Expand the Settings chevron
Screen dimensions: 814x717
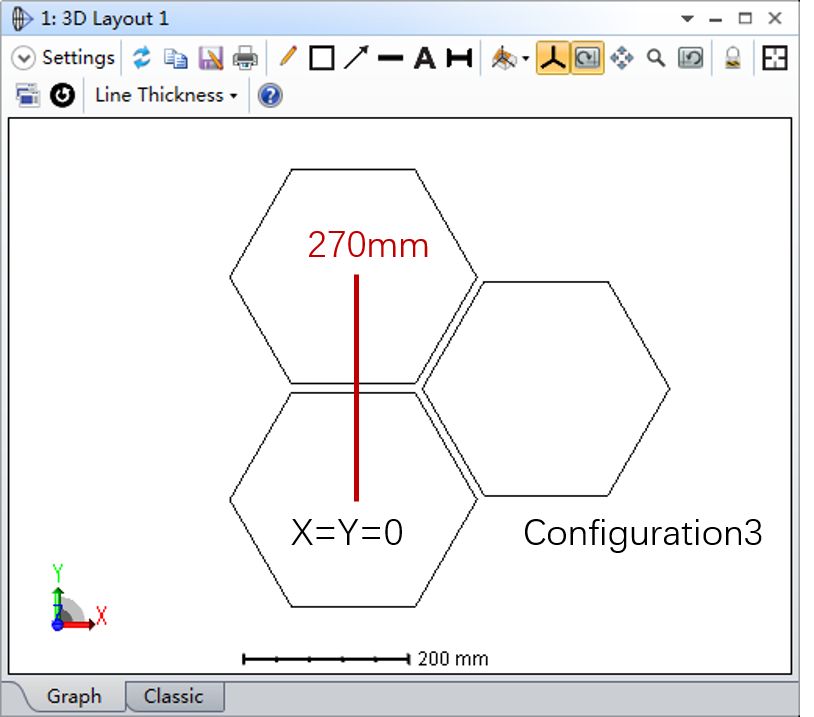[23, 58]
